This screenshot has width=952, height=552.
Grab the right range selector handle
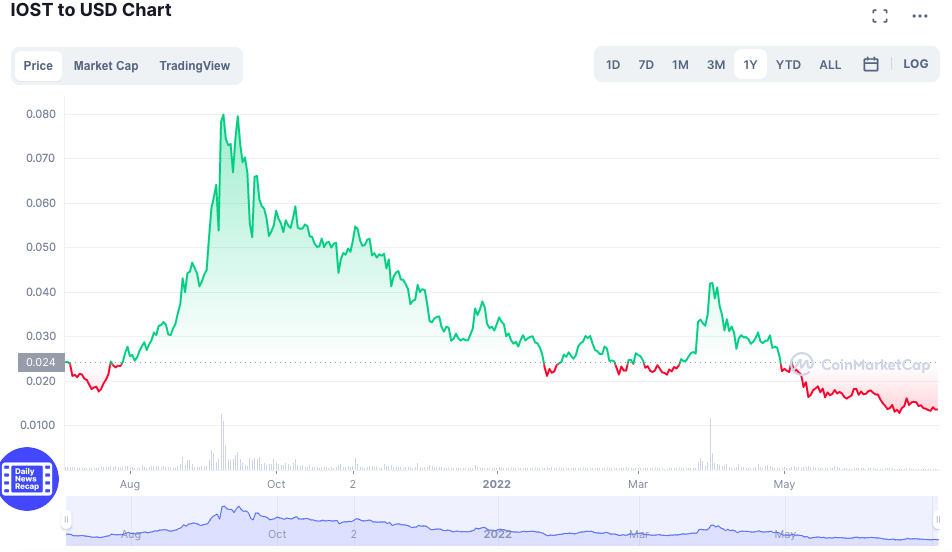(937, 520)
